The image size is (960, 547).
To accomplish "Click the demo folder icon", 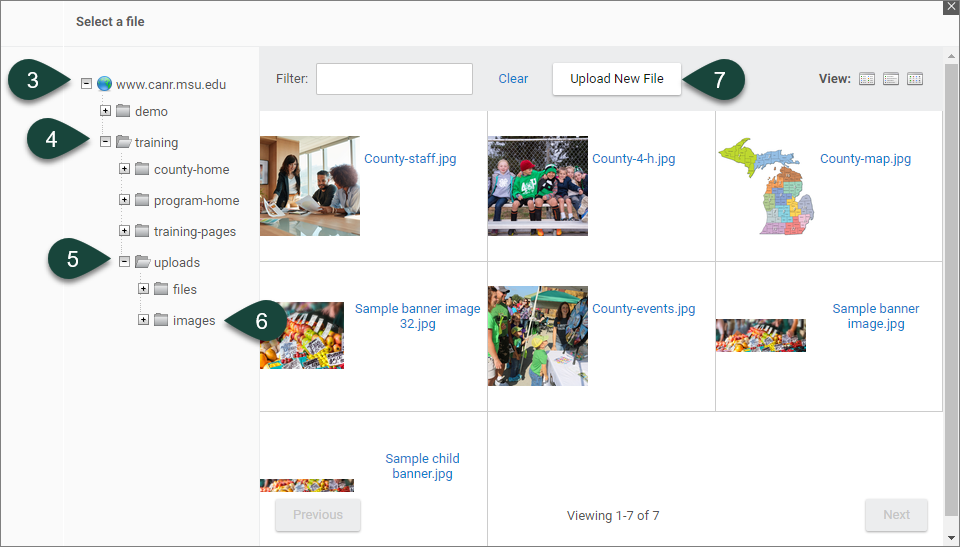I will [123, 111].
